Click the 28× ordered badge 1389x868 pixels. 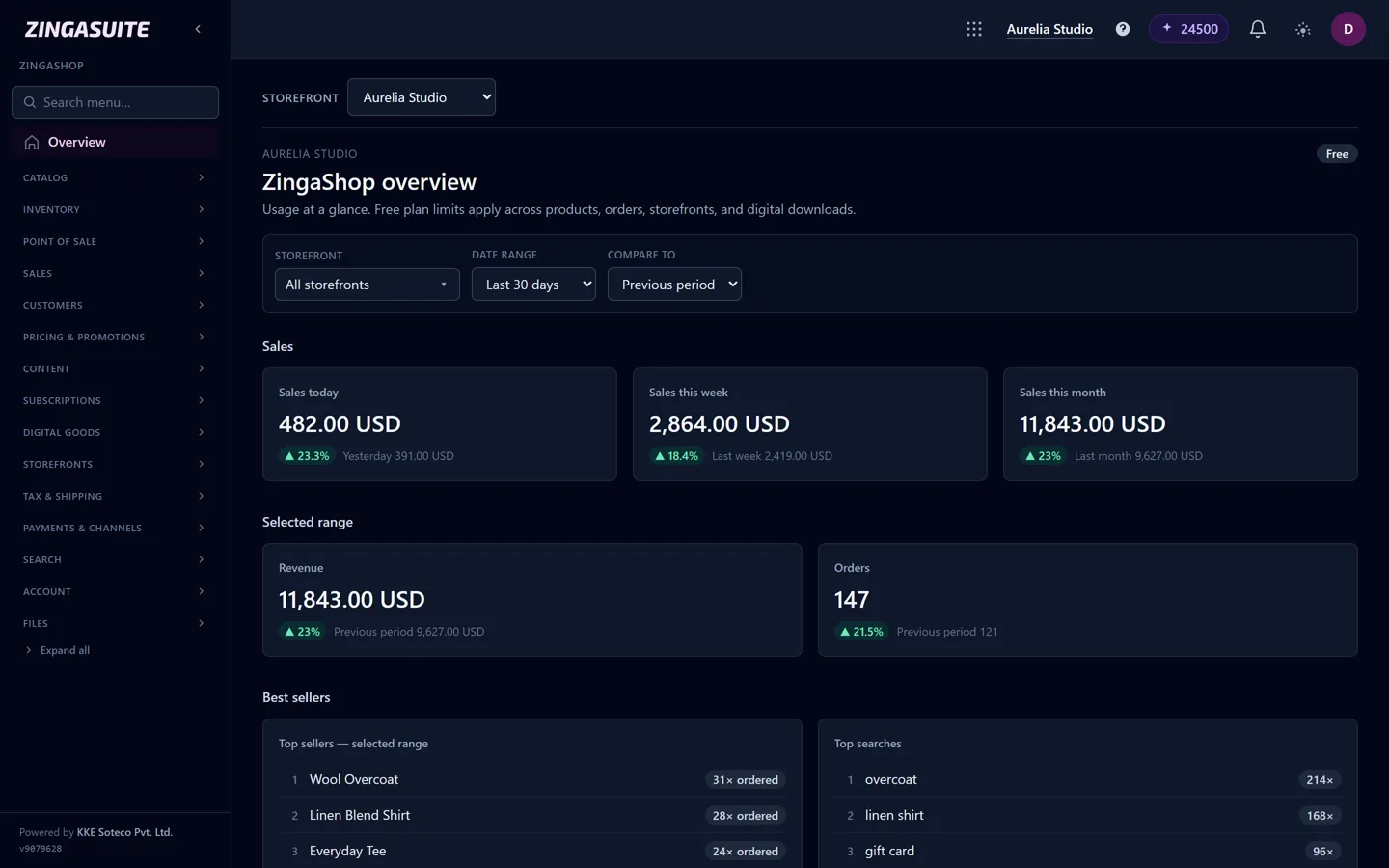tap(745, 816)
